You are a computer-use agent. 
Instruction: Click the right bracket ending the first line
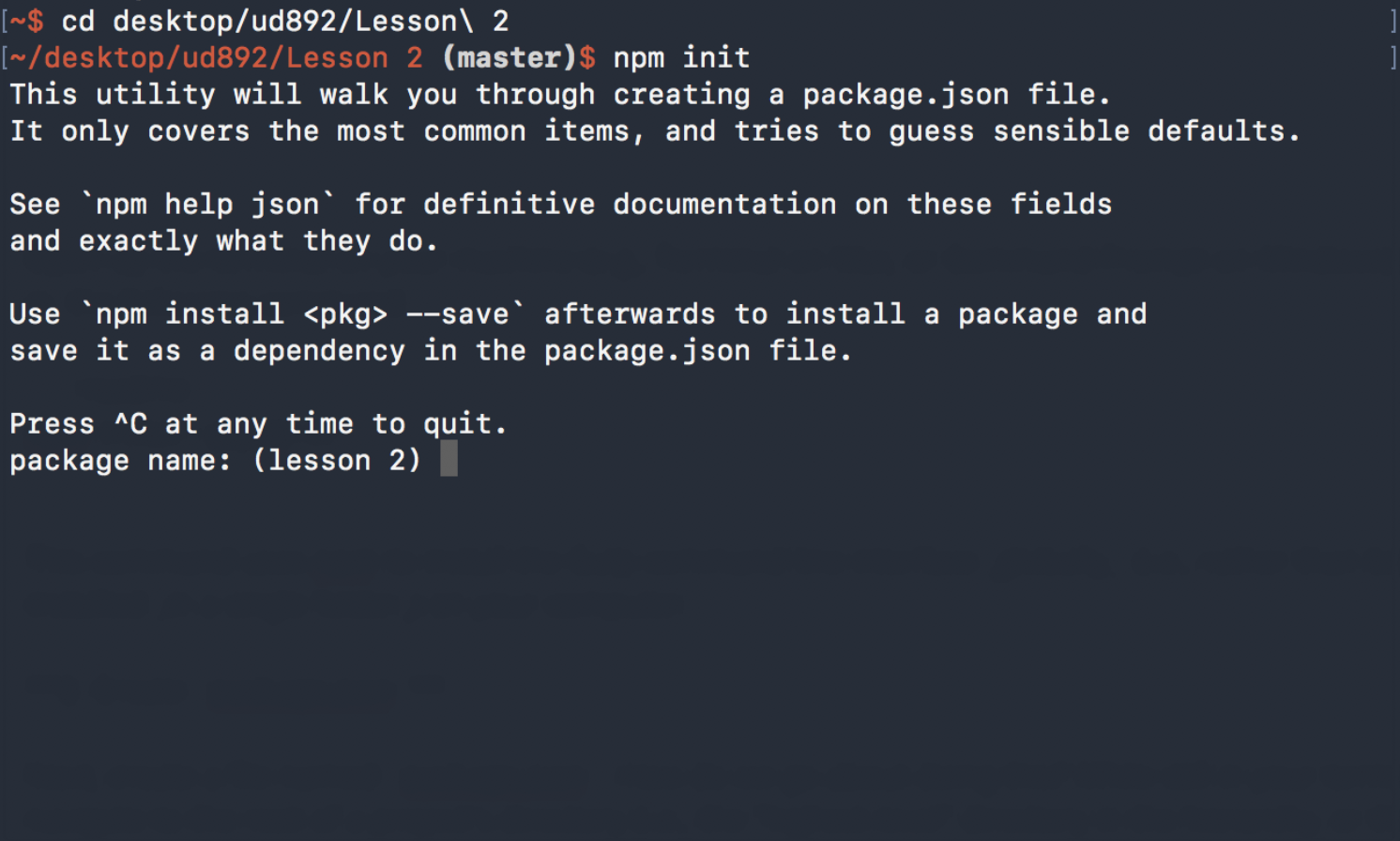tap(1392, 21)
